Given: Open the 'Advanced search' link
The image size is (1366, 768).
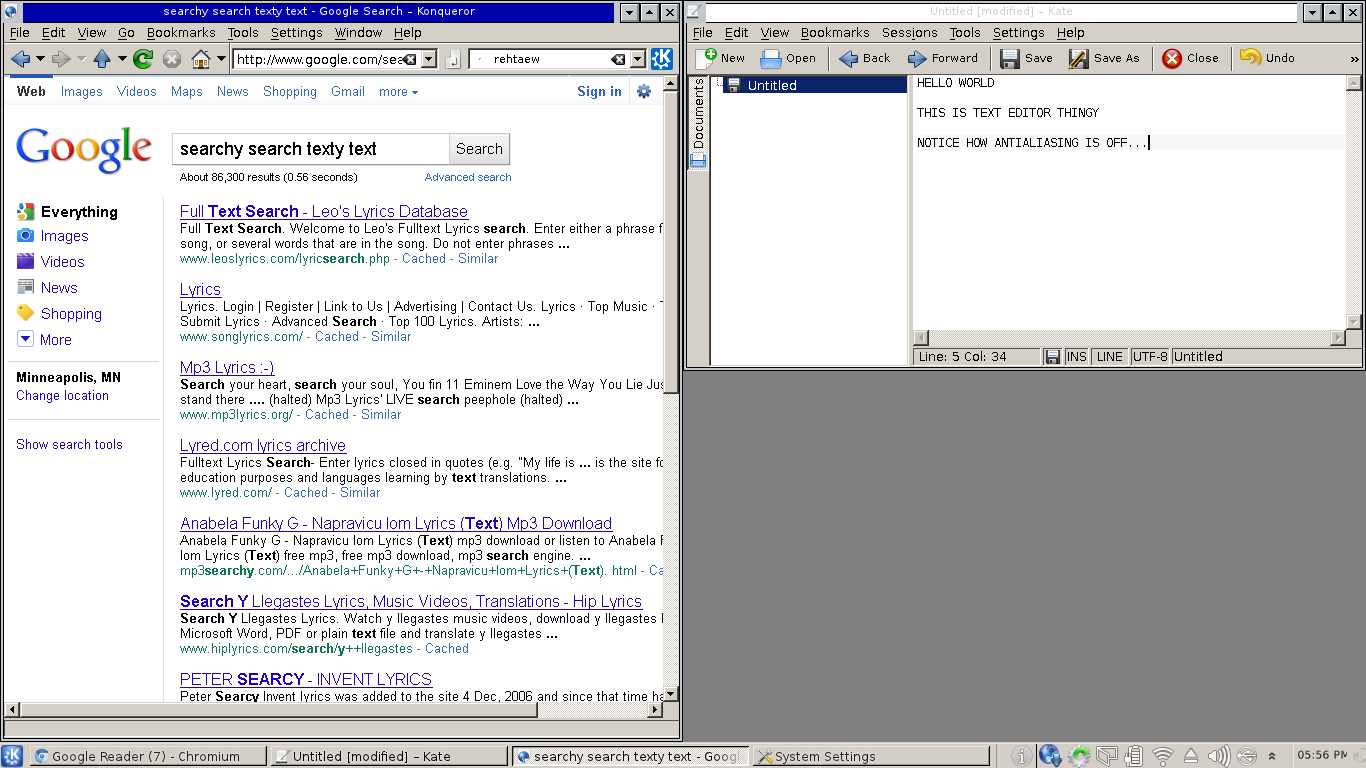Looking at the screenshot, I should (x=467, y=177).
